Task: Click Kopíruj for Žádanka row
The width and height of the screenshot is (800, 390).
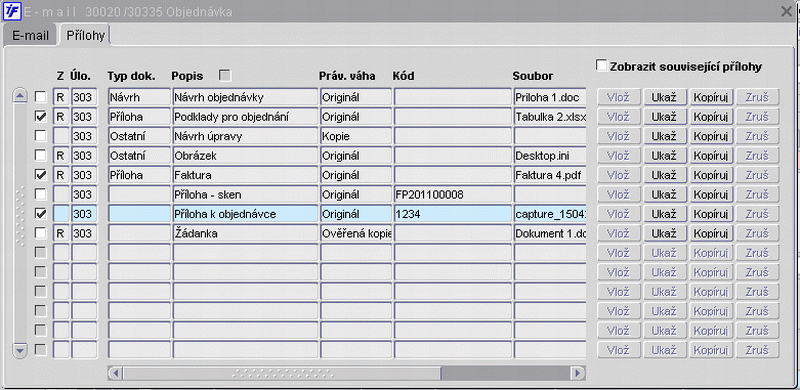Action: (712, 233)
